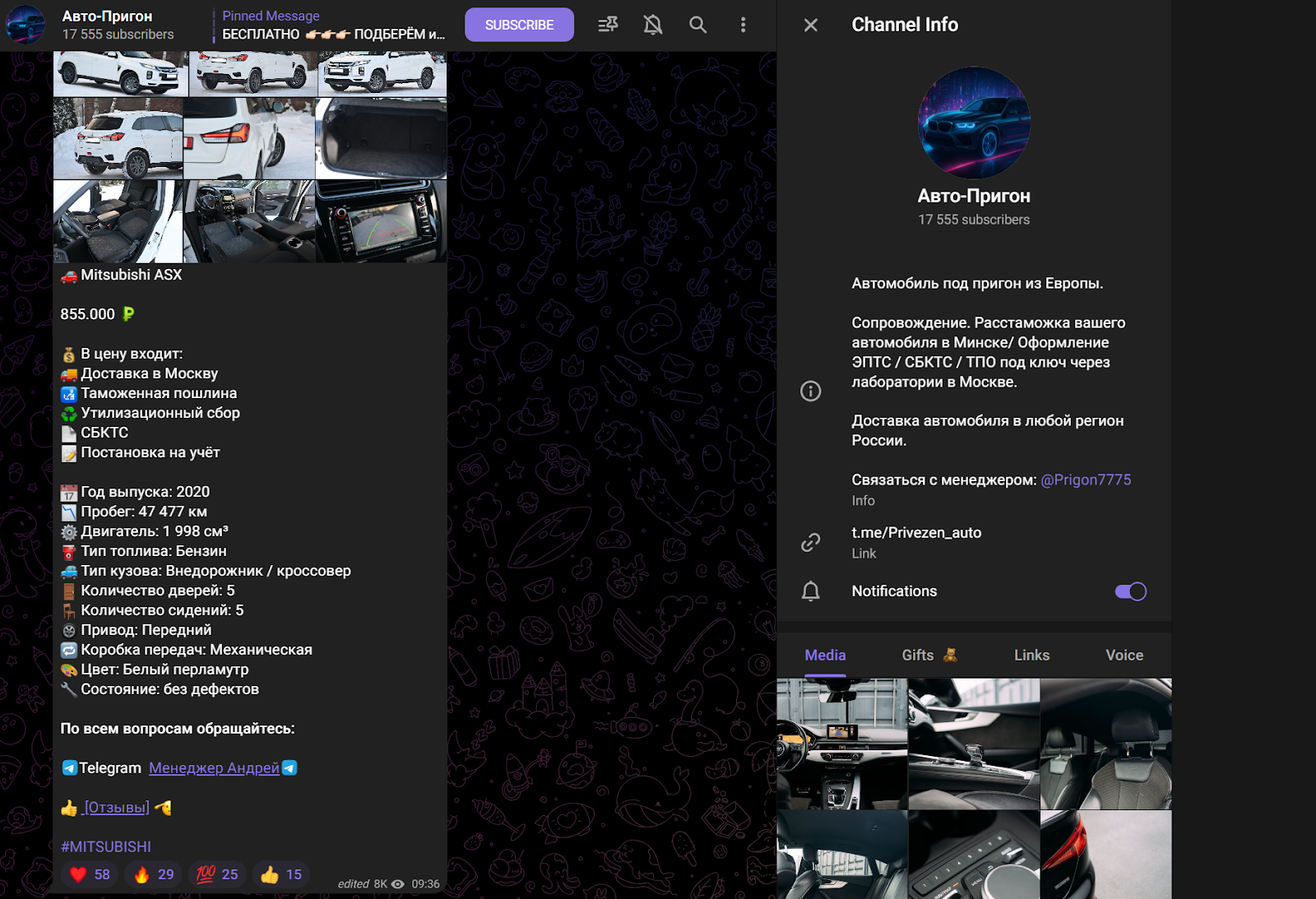Toggle the 💯 reaction on the post
The width and height of the screenshot is (1316, 899).
point(216,874)
